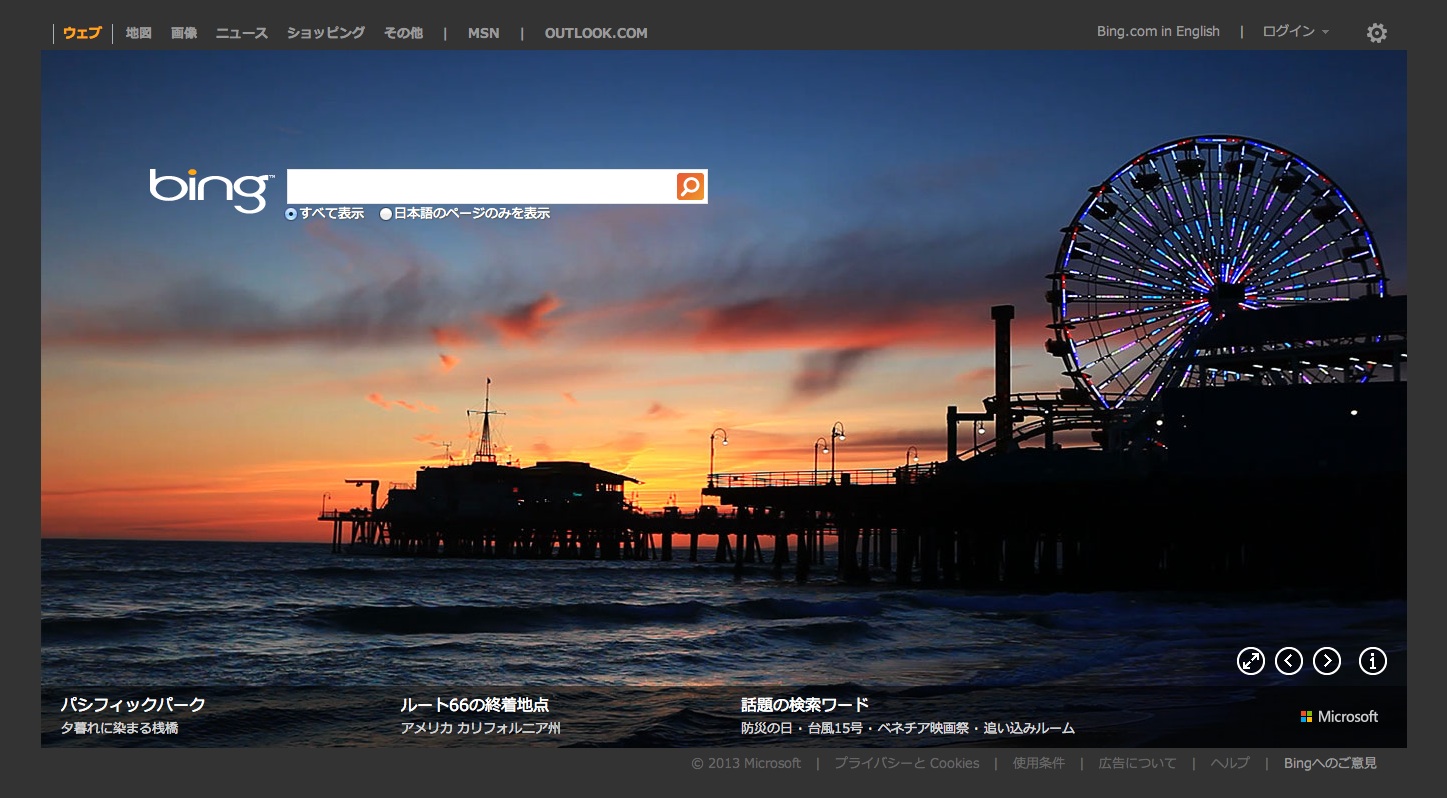Click the Microsoft logo in corner

coord(1339,717)
